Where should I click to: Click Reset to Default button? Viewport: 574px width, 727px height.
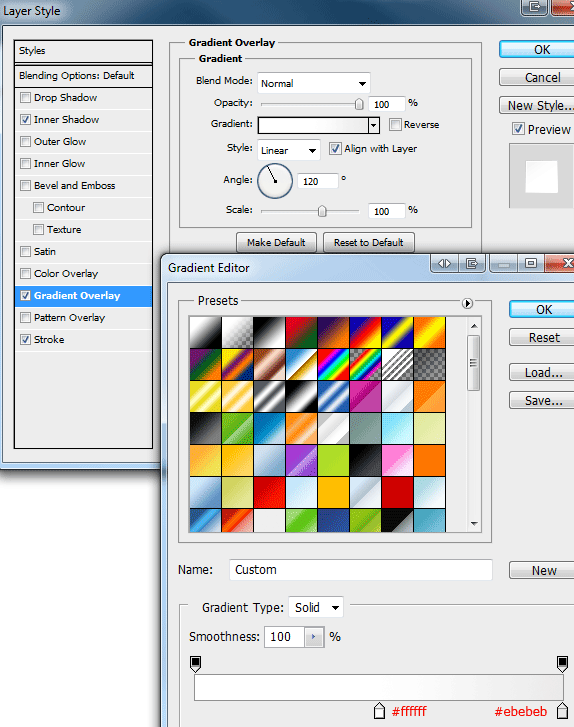[x=369, y=242]
